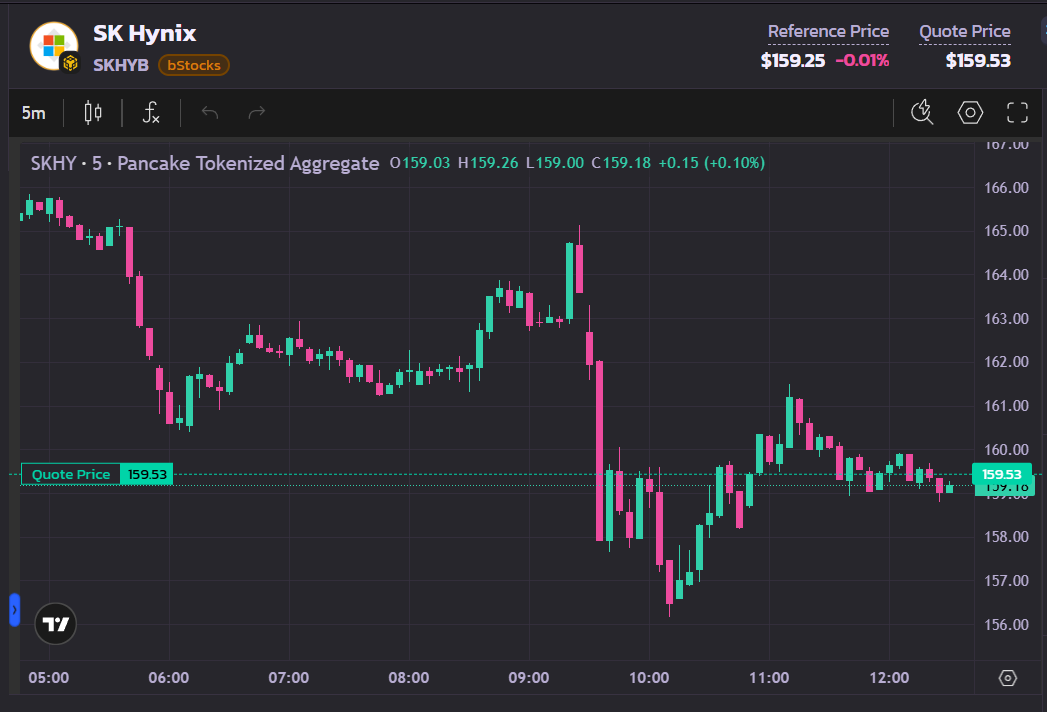This screenshot has height=712, width=1047.
Task: Redo the chart action
Action: pos(256,113)
